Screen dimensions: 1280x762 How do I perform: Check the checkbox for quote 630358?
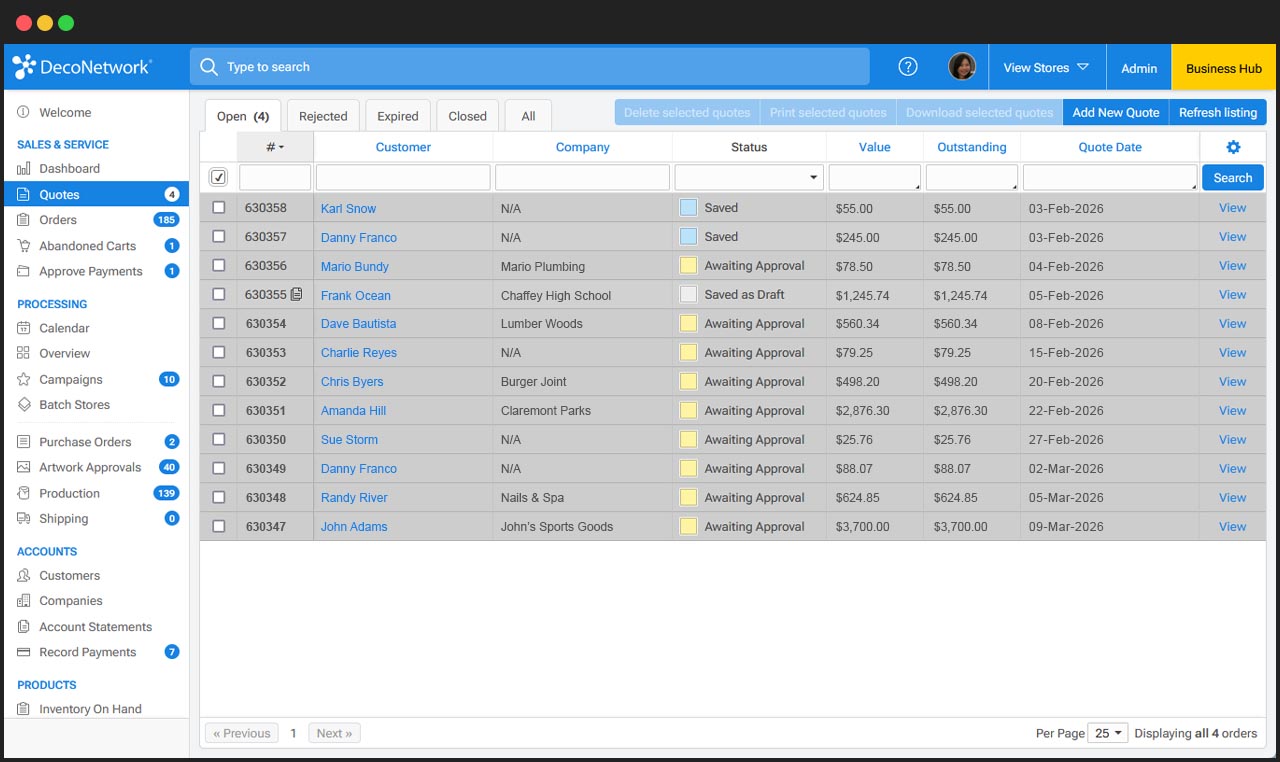218,208
